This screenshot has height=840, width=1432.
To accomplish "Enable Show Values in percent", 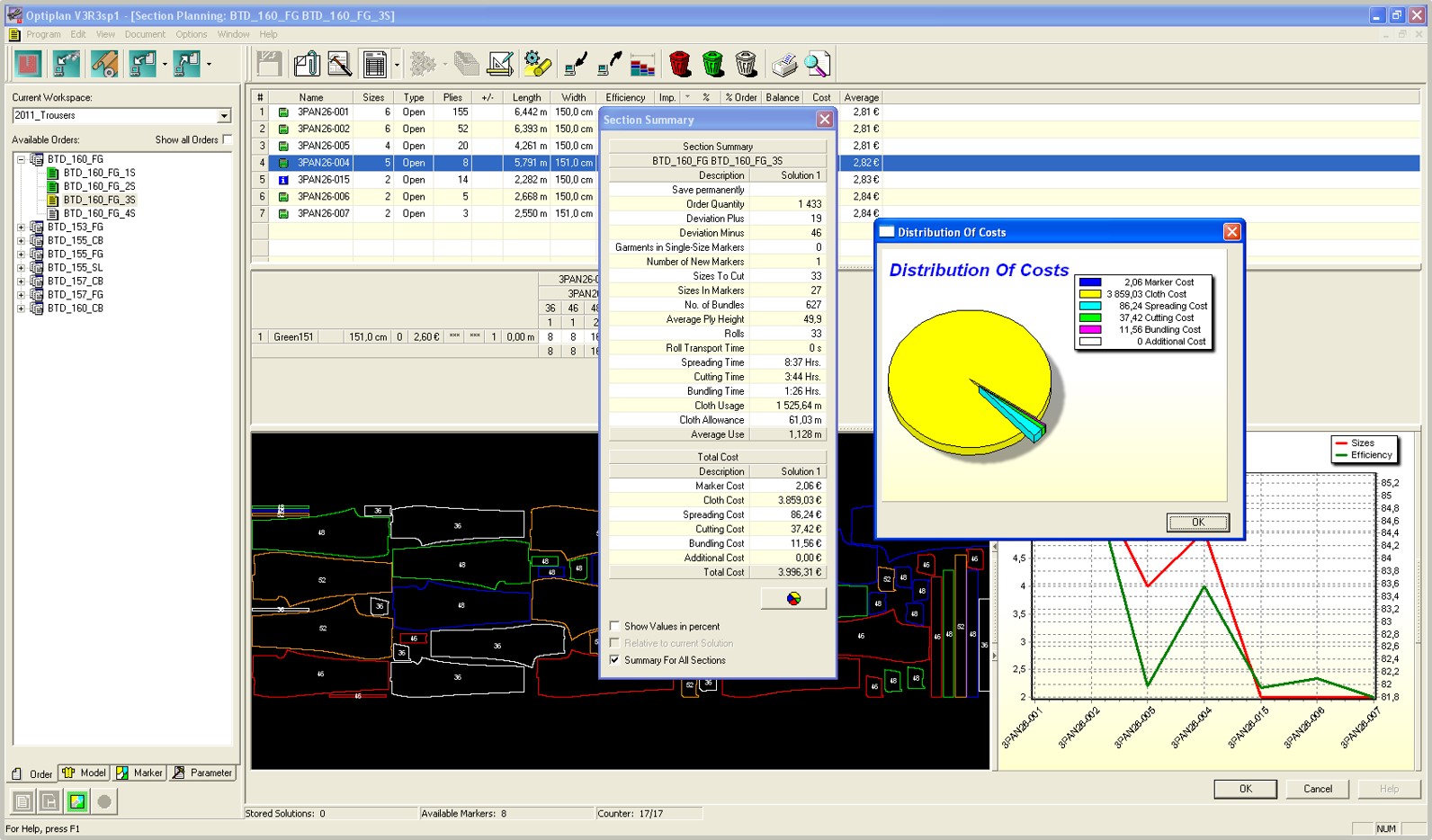I will coord(614,626).
